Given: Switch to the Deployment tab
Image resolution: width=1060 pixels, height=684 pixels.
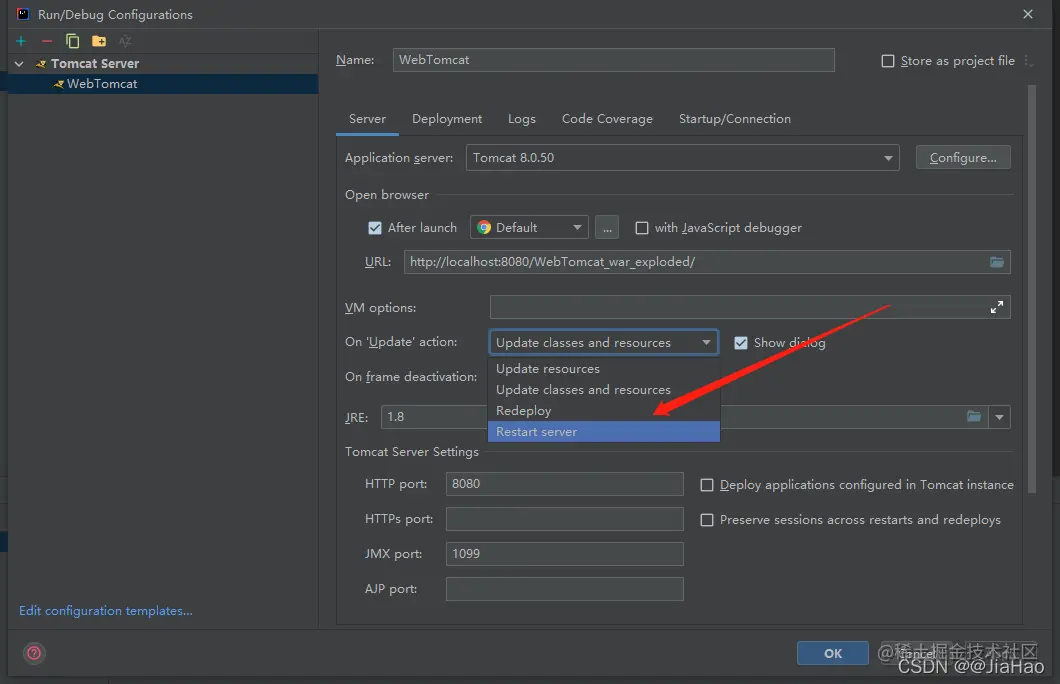Looking at the screenshot, I should (447, 119).
